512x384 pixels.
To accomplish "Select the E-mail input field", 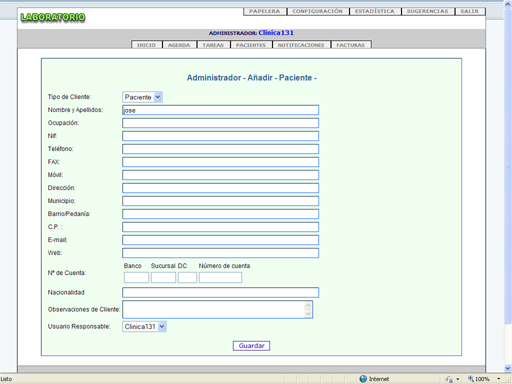I will click(x=220, y=240).
